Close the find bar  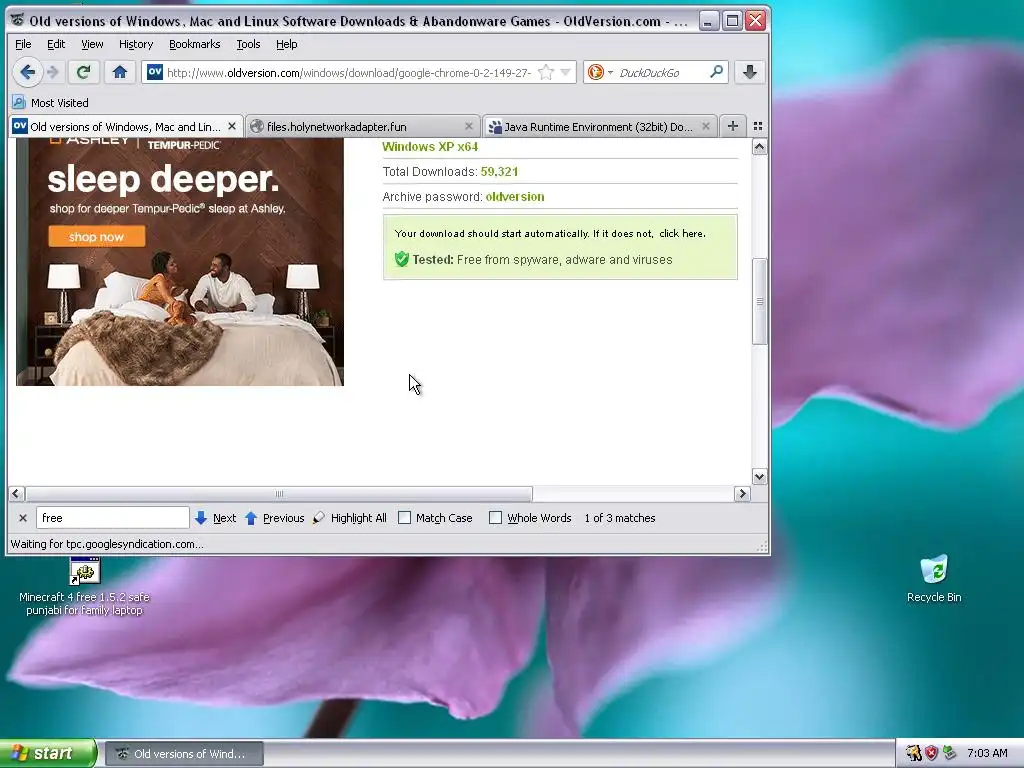click(x=23, y=518)
